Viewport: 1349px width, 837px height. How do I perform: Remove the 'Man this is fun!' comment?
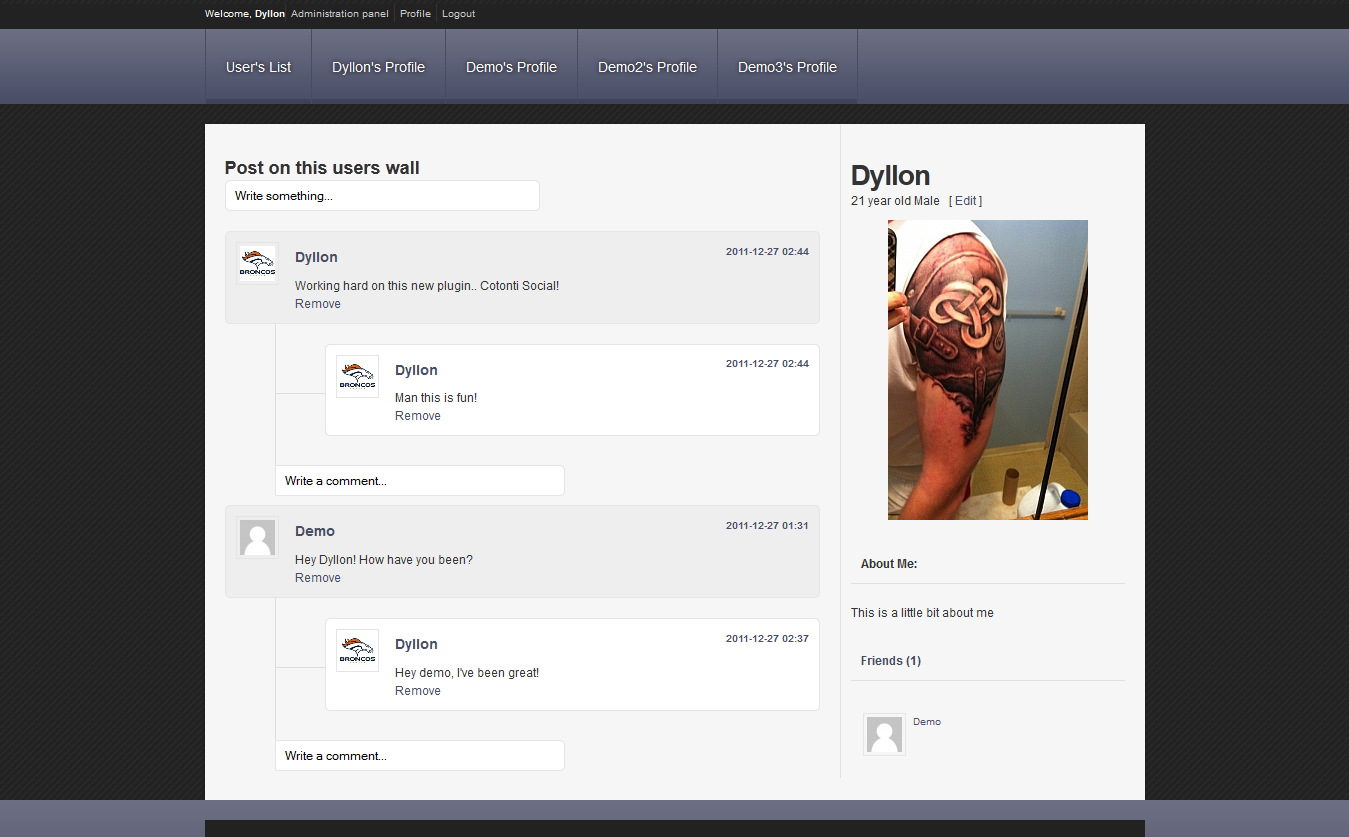418,416
